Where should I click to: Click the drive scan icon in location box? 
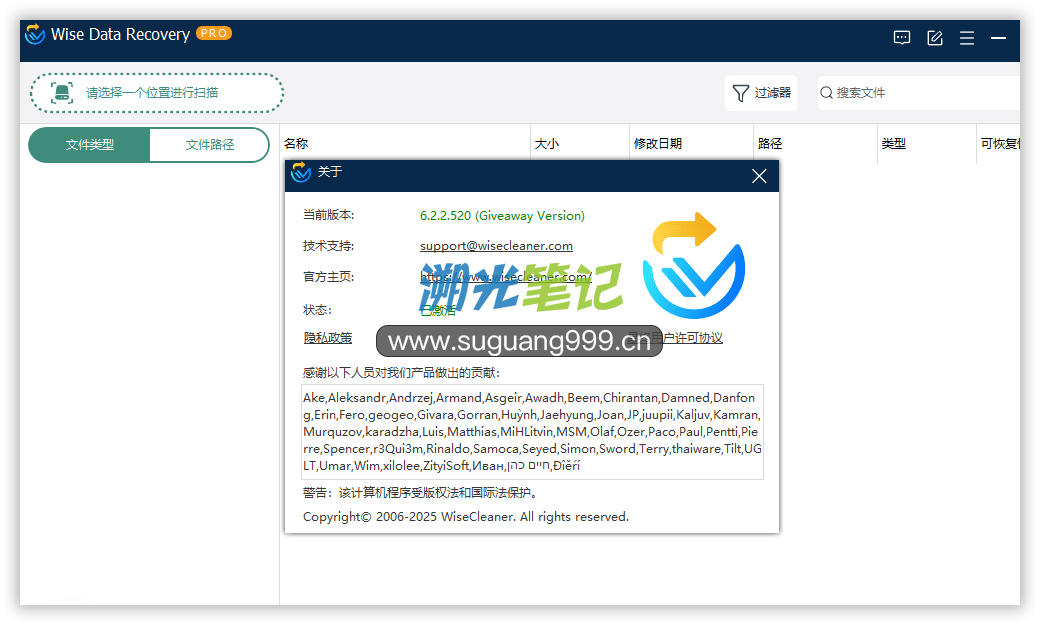pyautogui.click(x=62, y=93)
